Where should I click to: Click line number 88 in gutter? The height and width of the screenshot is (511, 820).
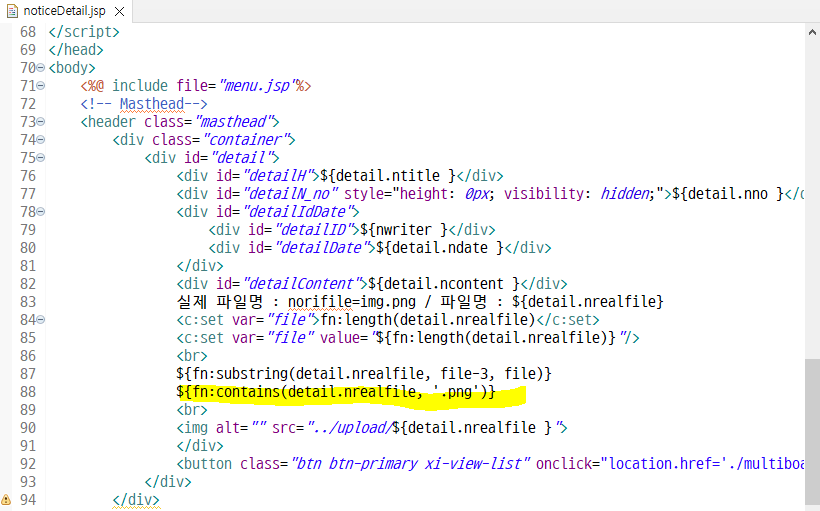click(28, 392)
